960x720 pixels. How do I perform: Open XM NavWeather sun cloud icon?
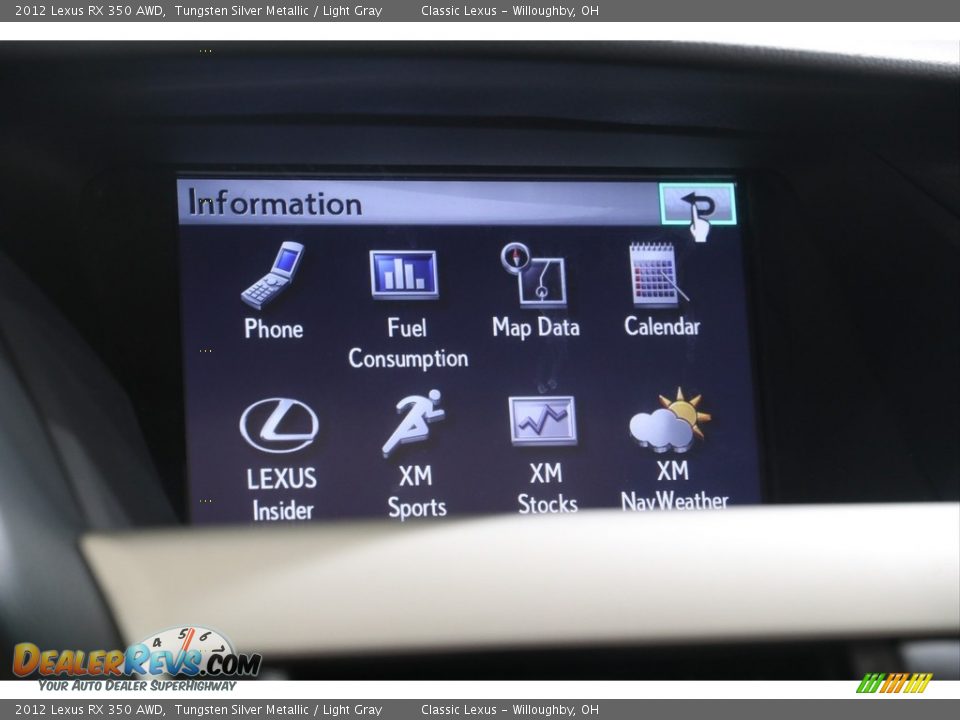(x=671, y=419)
